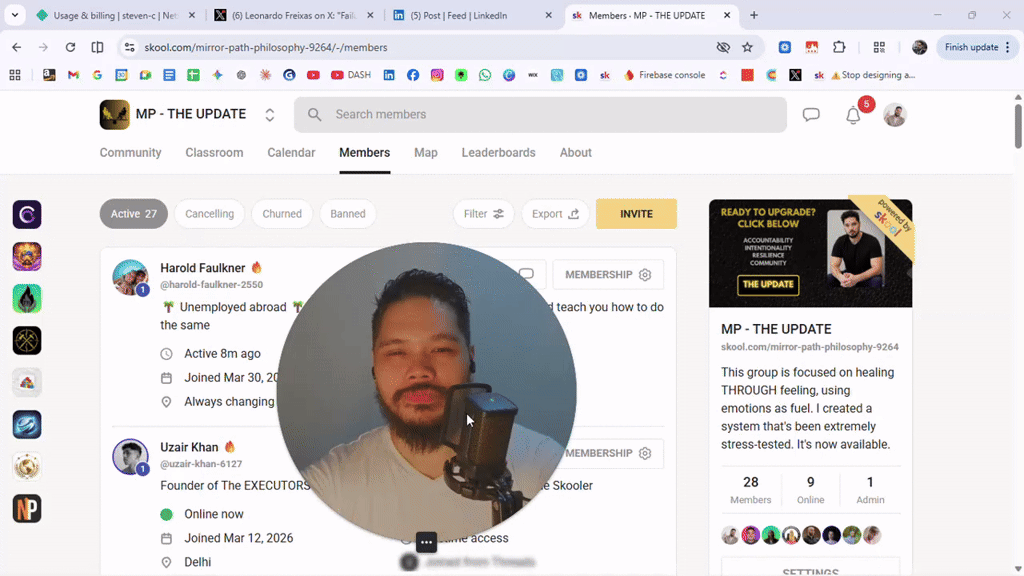1024x576 pixels.
Task: Open the Chrome extensions puzzle icon
Action: (839, 47)
